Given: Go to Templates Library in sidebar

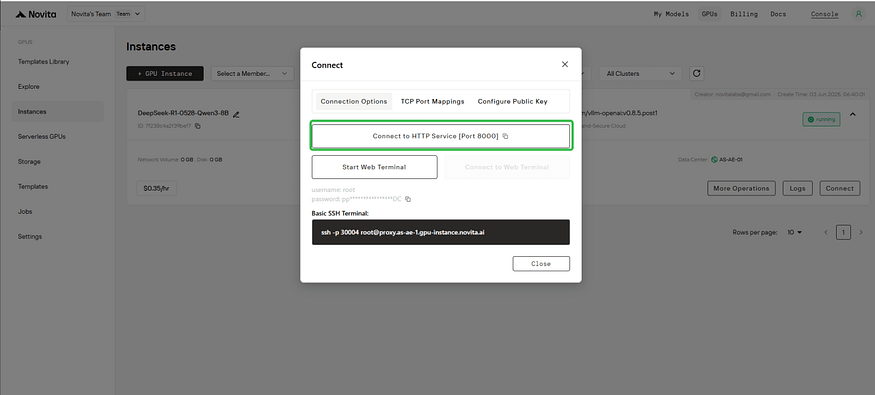Looking at the screenshot, I should (x=44, y=62).
